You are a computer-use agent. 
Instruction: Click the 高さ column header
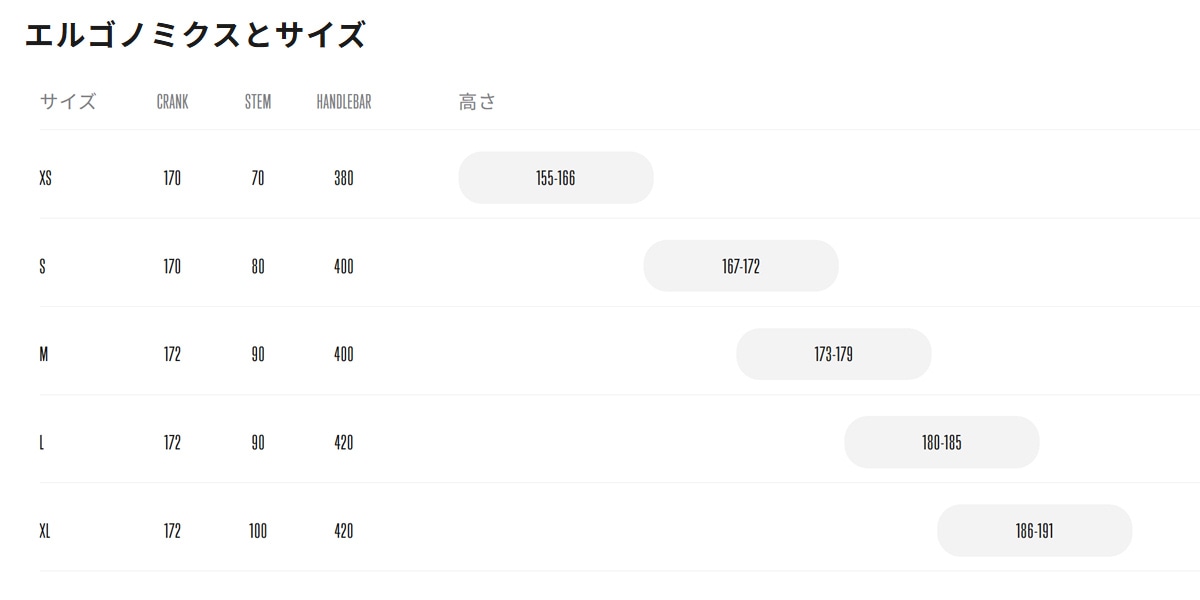[477, 102]
